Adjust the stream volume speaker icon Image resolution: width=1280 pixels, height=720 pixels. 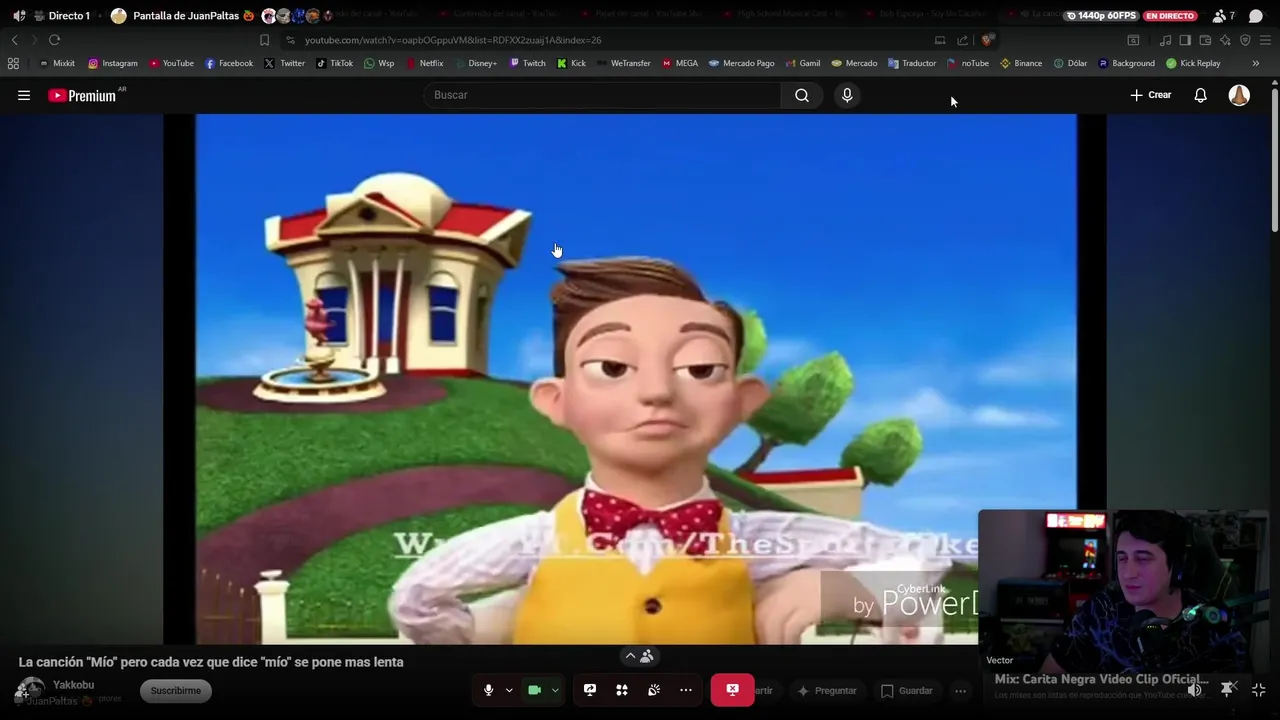[x=1194, y=690]
